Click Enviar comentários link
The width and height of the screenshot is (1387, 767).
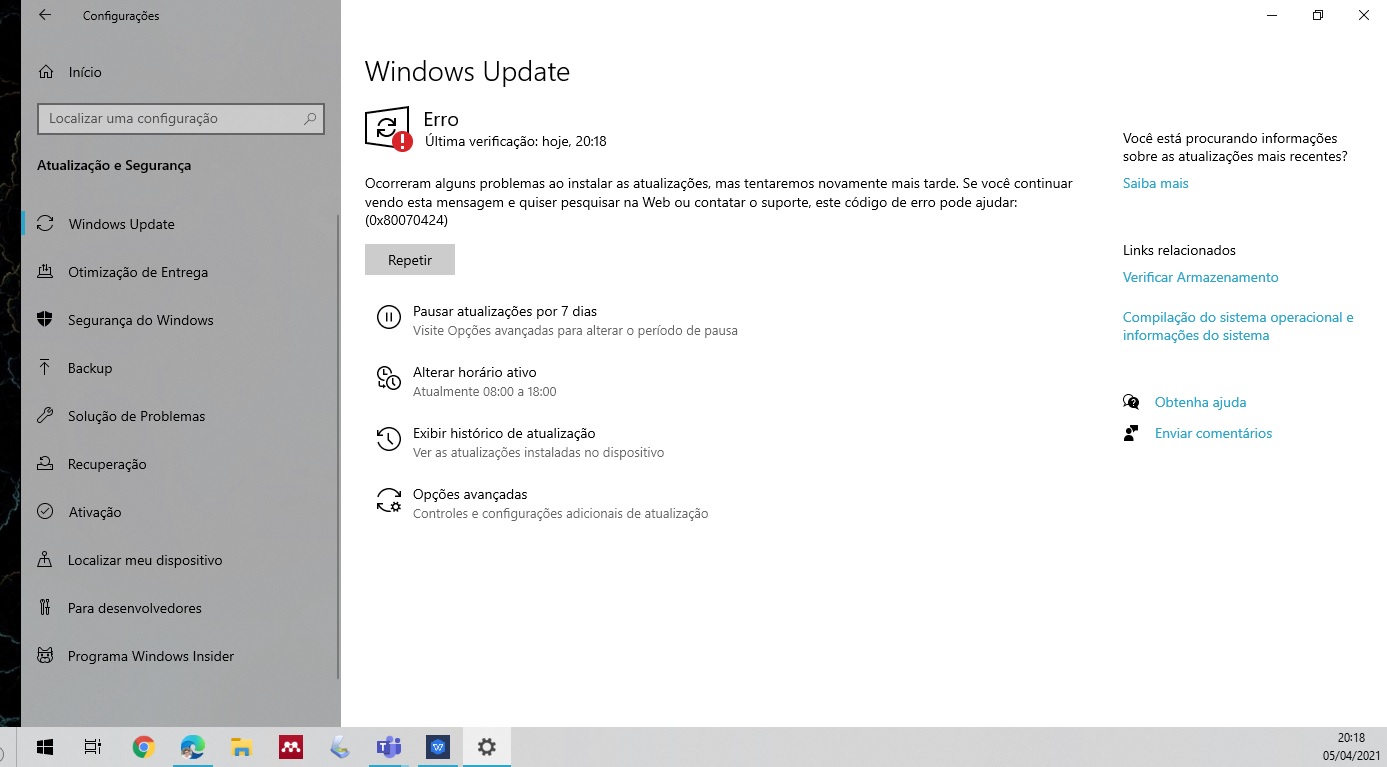point(1213,433)
